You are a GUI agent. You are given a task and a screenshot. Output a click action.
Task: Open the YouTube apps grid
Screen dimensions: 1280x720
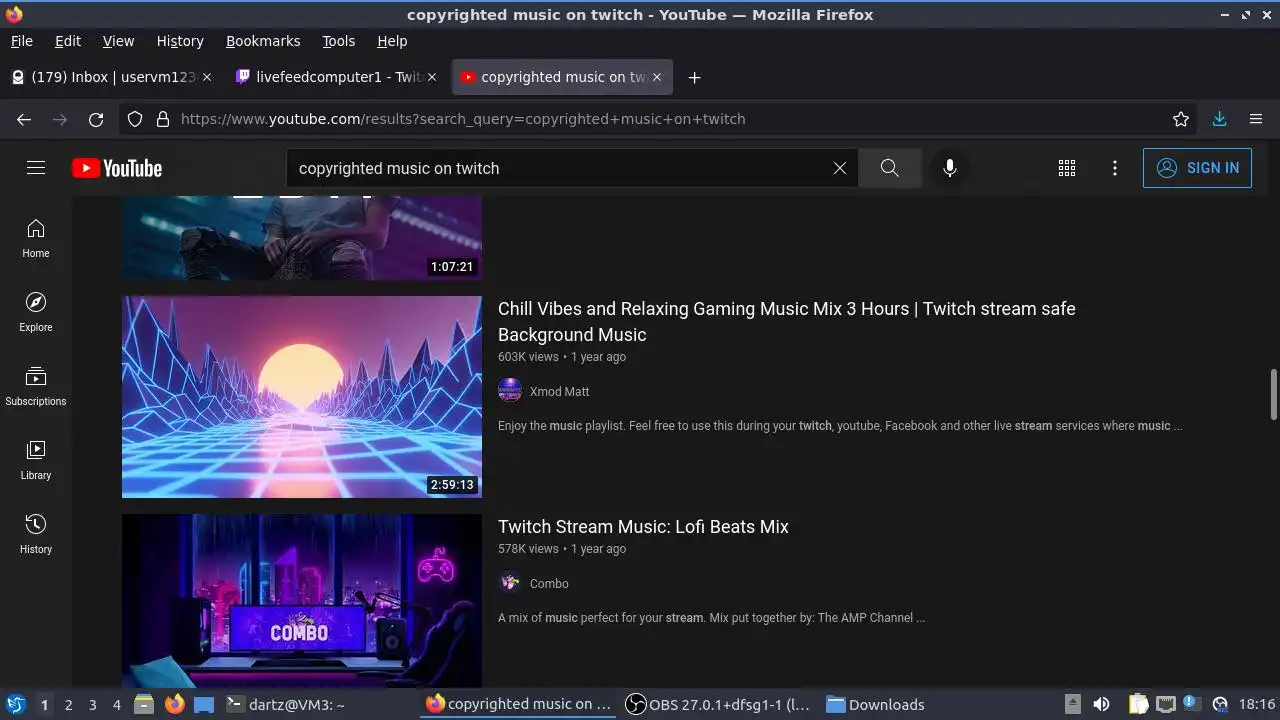click(1067, 168)
